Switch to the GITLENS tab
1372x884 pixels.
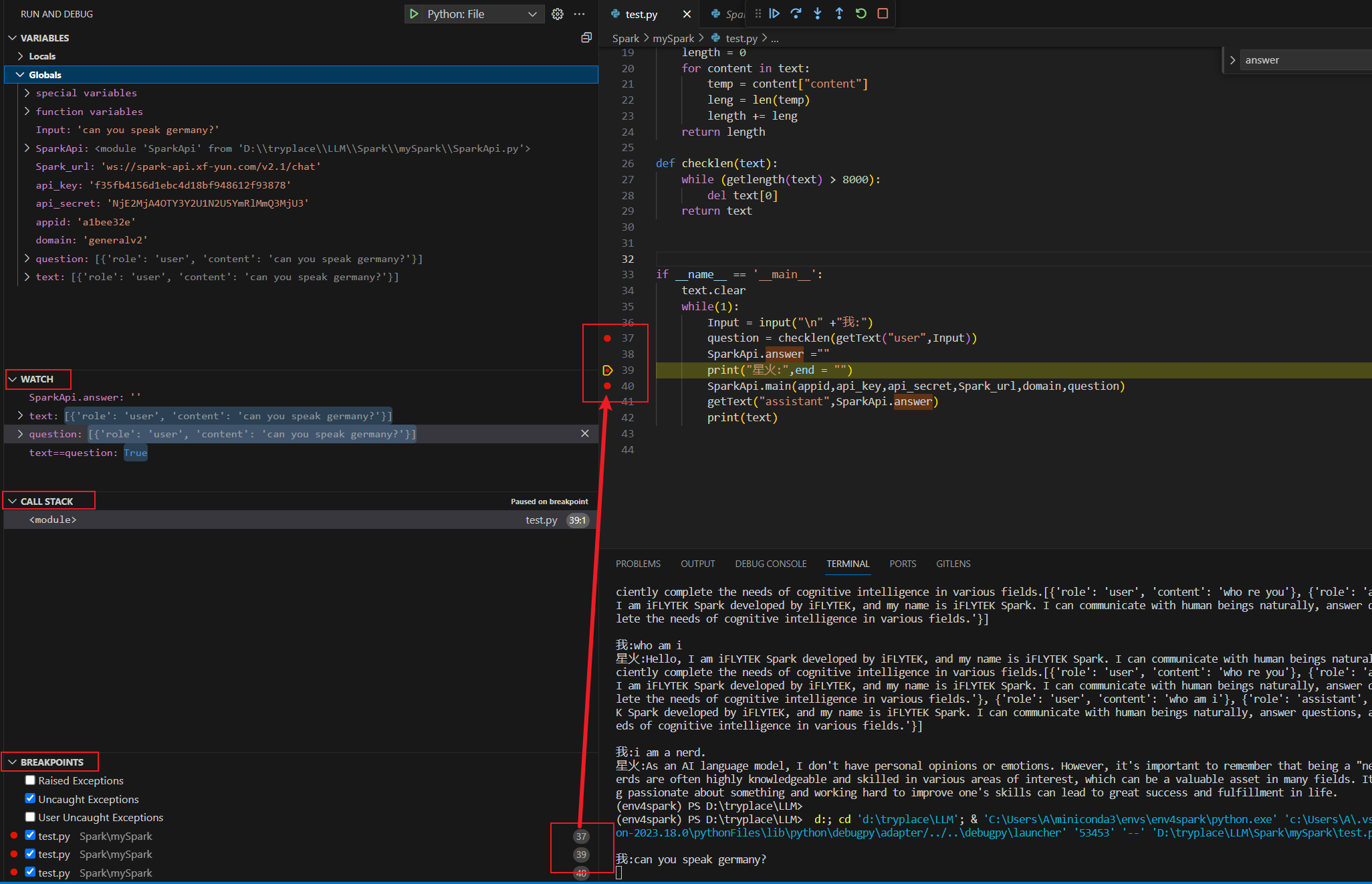(953, 564)
